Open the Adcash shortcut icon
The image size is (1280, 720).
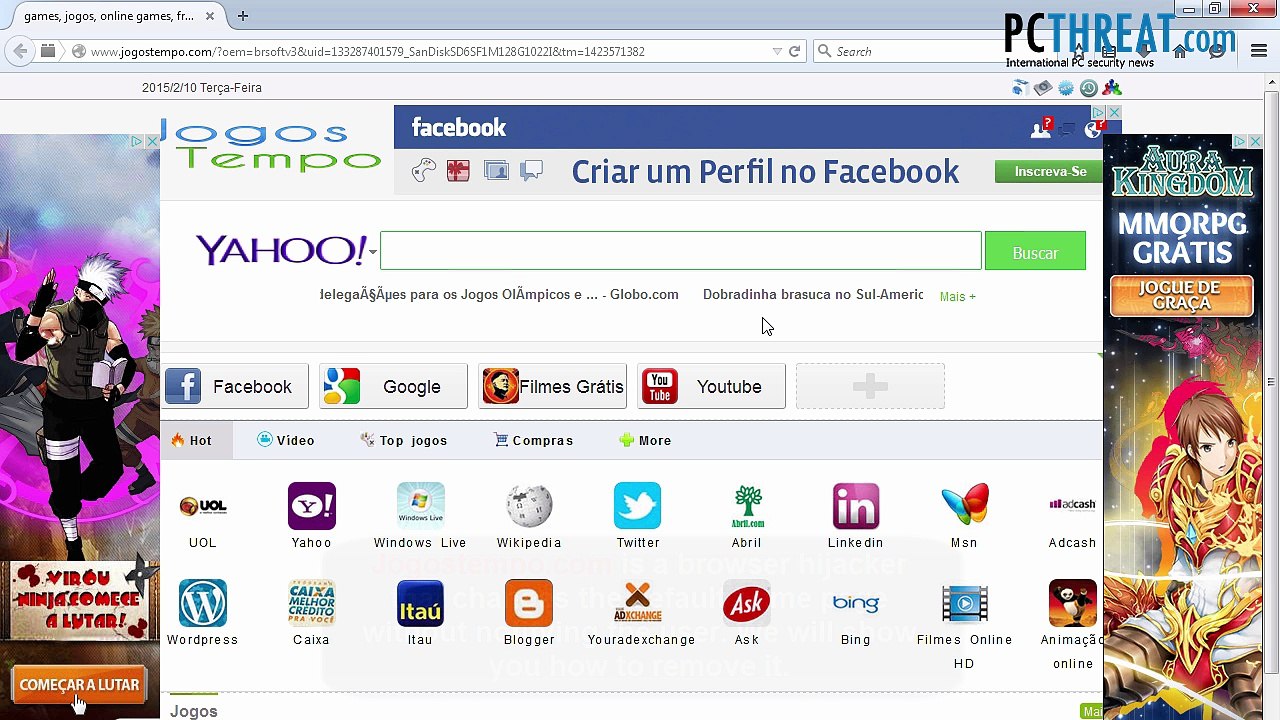pyautogui.click(x=1072, y=506)
